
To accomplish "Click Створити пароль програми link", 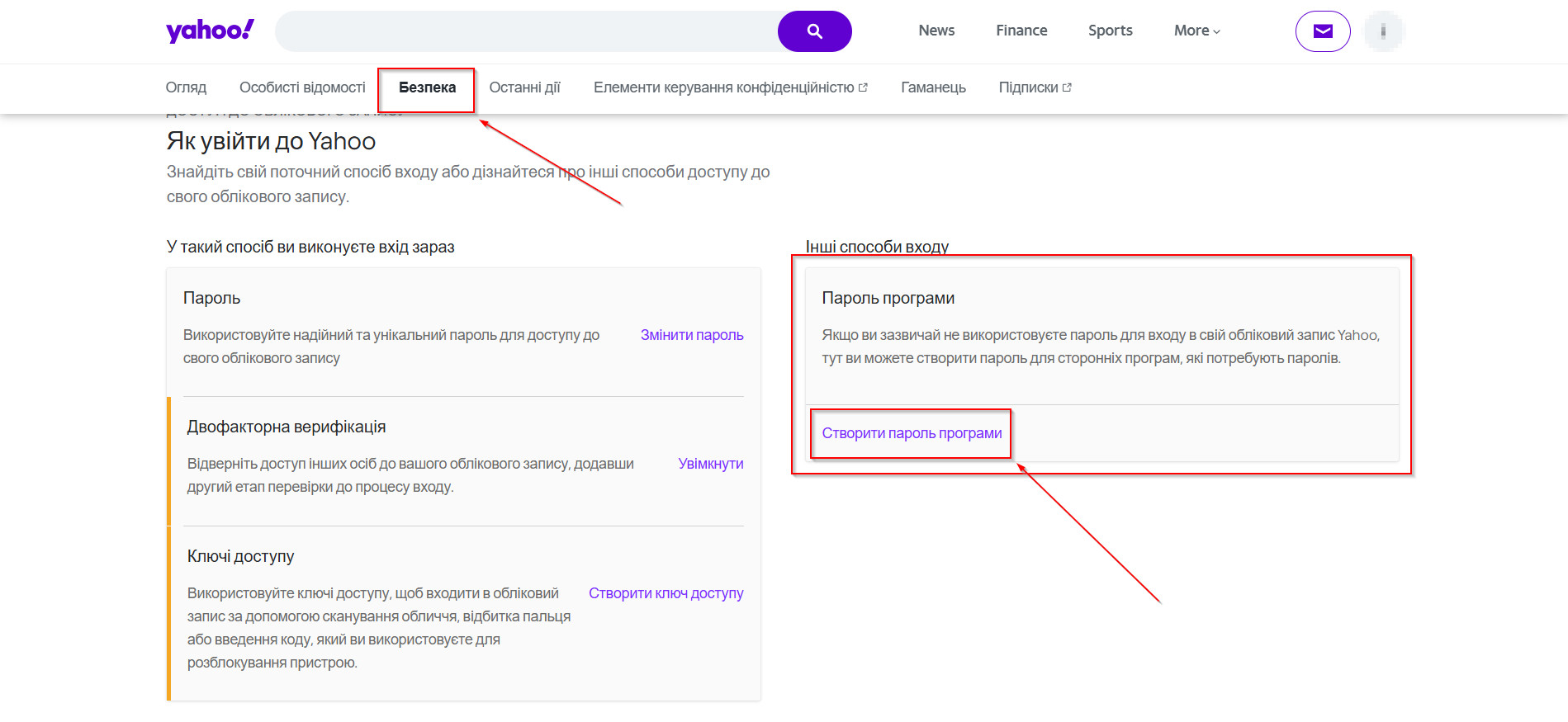I will tap(912, 433).
